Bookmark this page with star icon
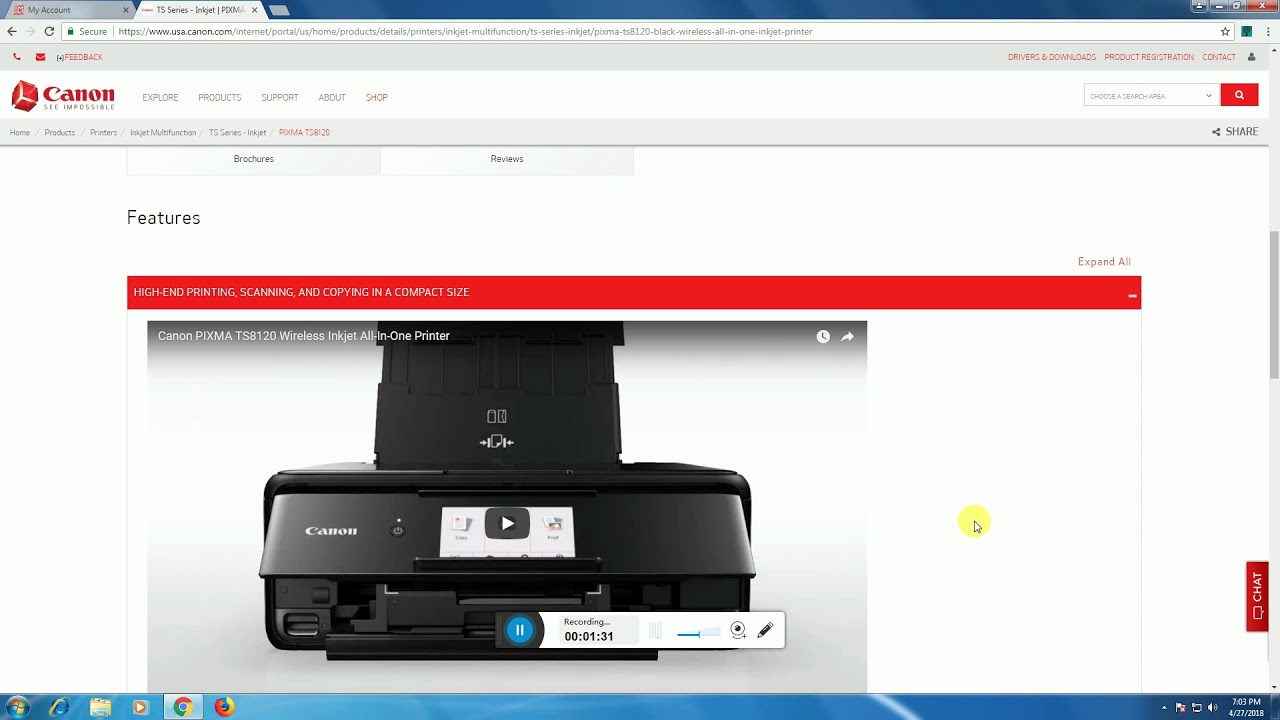The width and height of the screenshot is (1280, 720). pyautogui.click(x=1225, y=31)
